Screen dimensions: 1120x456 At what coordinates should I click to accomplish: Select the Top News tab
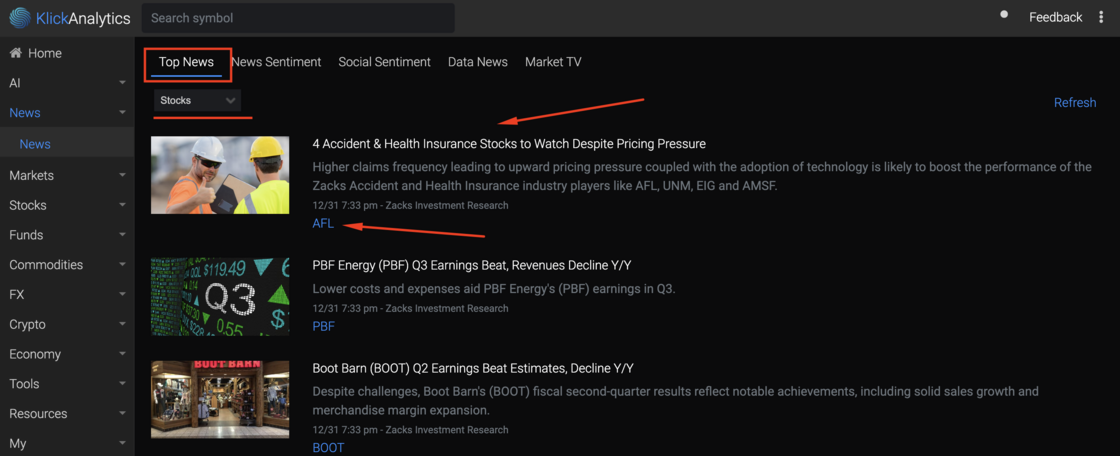click(186, 62)
